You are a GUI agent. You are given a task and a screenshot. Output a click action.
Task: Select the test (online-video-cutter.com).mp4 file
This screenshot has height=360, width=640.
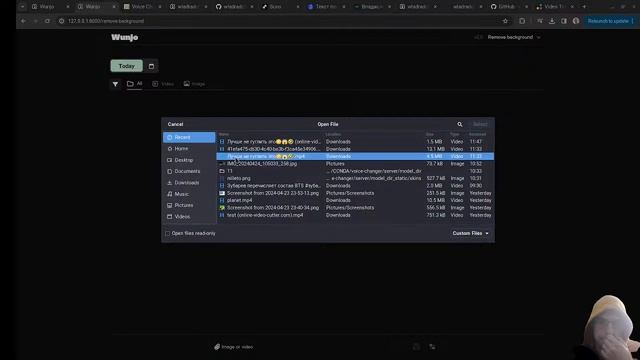(x=355, y=215)
